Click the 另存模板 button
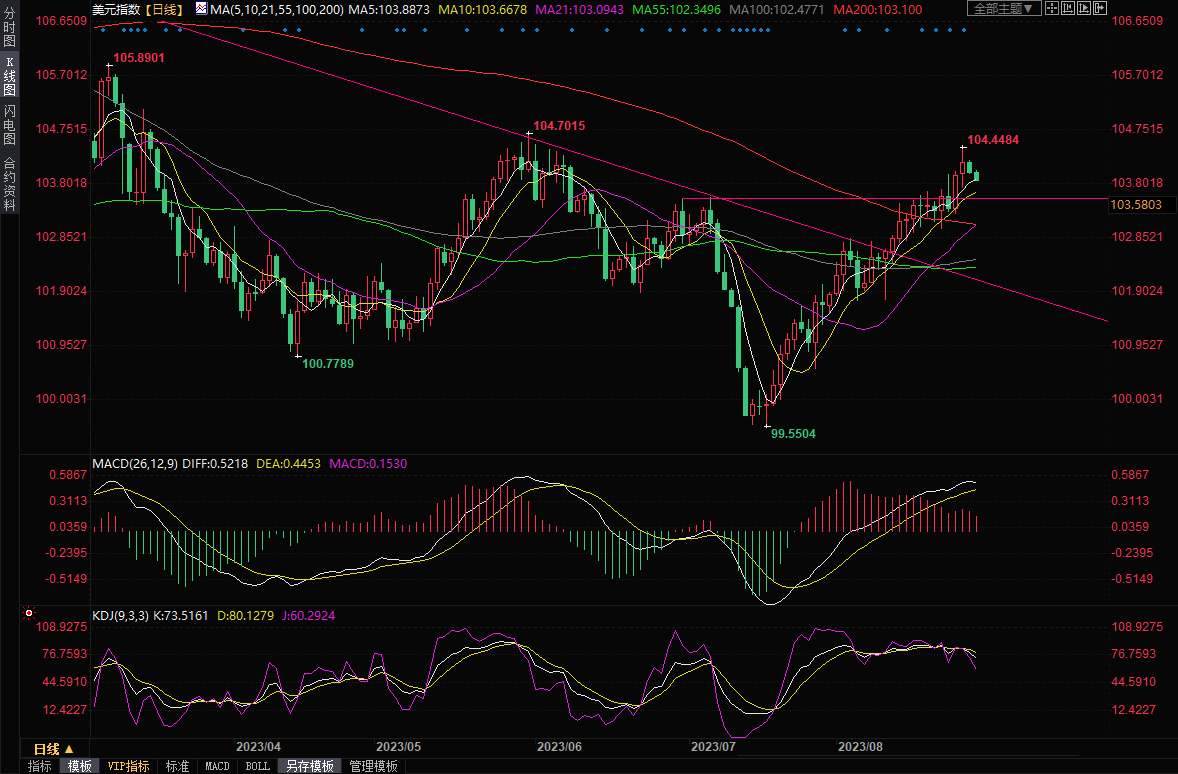 click(309, 766)
